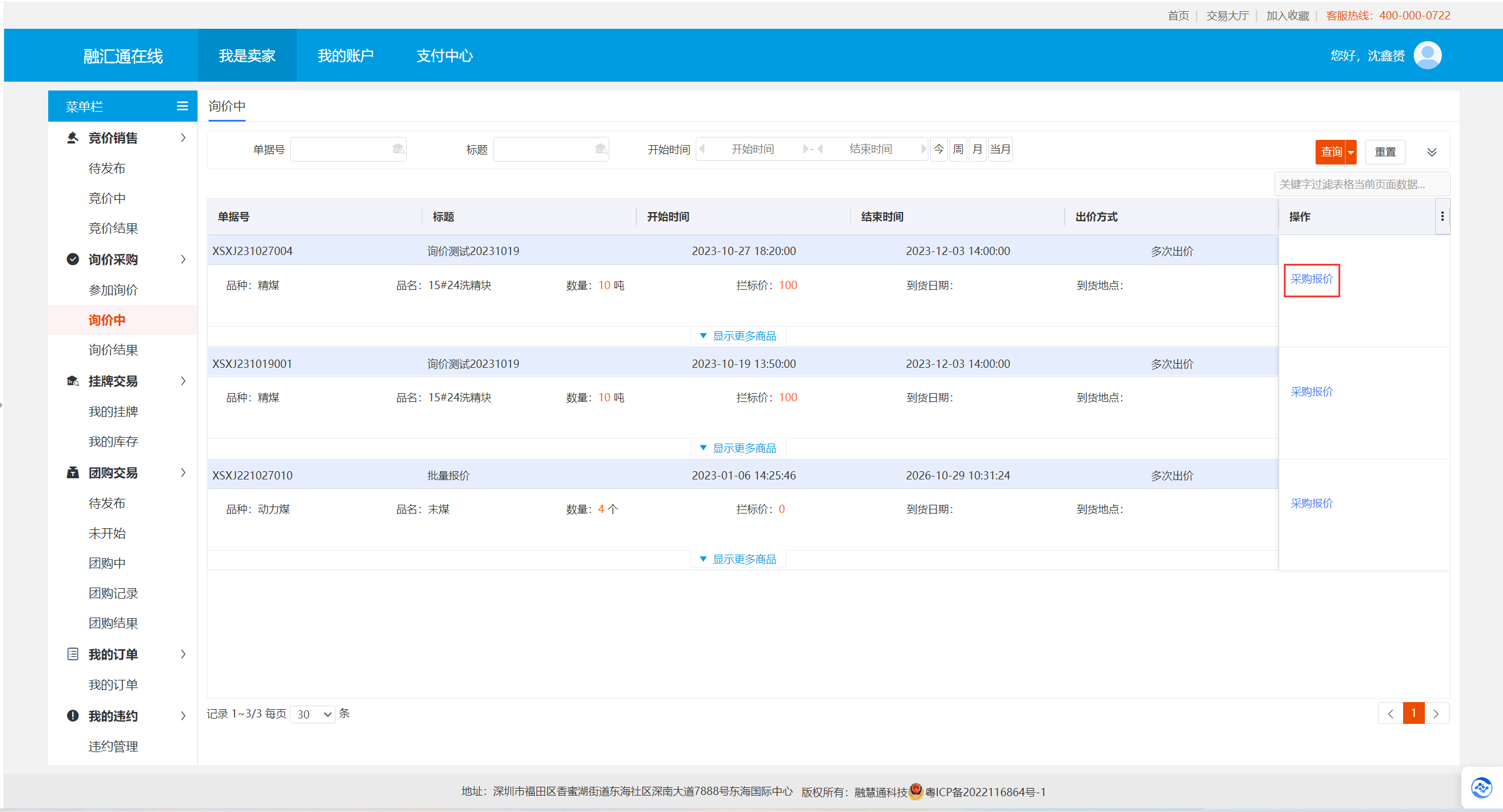Focus the keyword table filter field
Image resolution: width=1503 pixels, height=812 pixels.
pyautogui.click(x=1361, y=184)
